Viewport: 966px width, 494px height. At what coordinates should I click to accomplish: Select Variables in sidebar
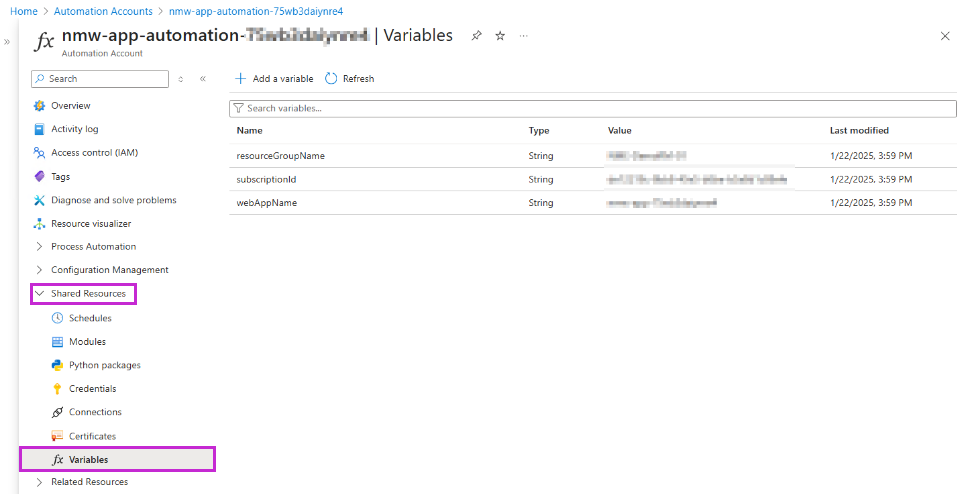[x=117, y=460]
